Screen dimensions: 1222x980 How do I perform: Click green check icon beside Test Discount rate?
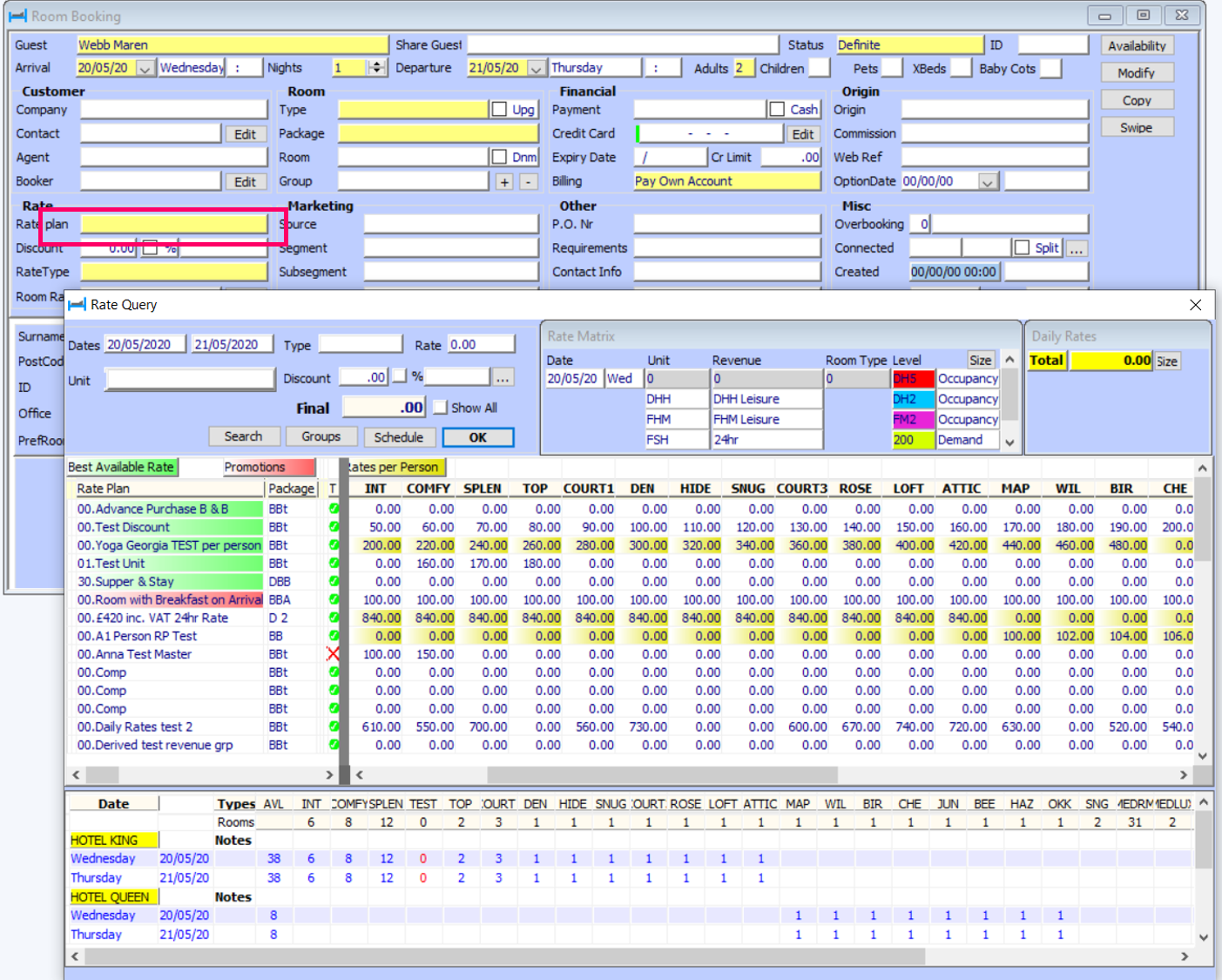[334, 527]
